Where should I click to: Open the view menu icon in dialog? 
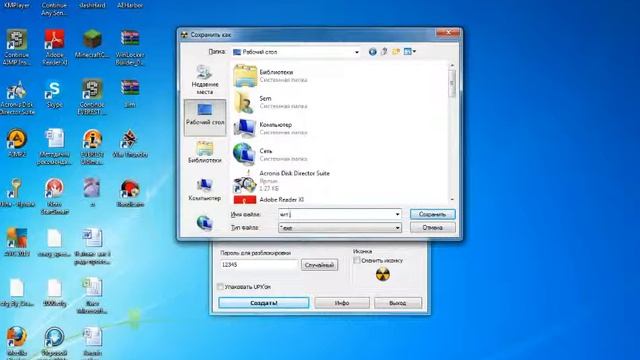coord(409,52)
